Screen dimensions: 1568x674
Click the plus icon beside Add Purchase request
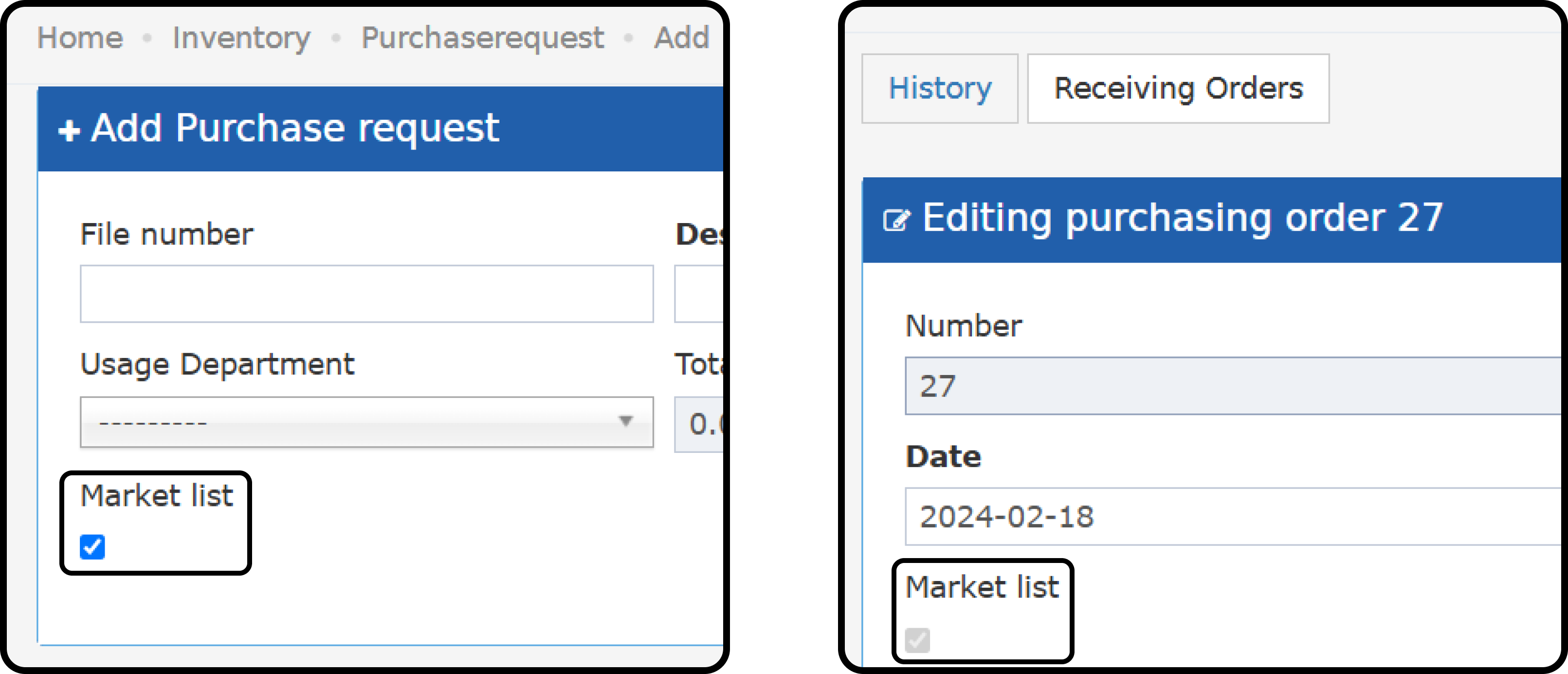[69, 130]
